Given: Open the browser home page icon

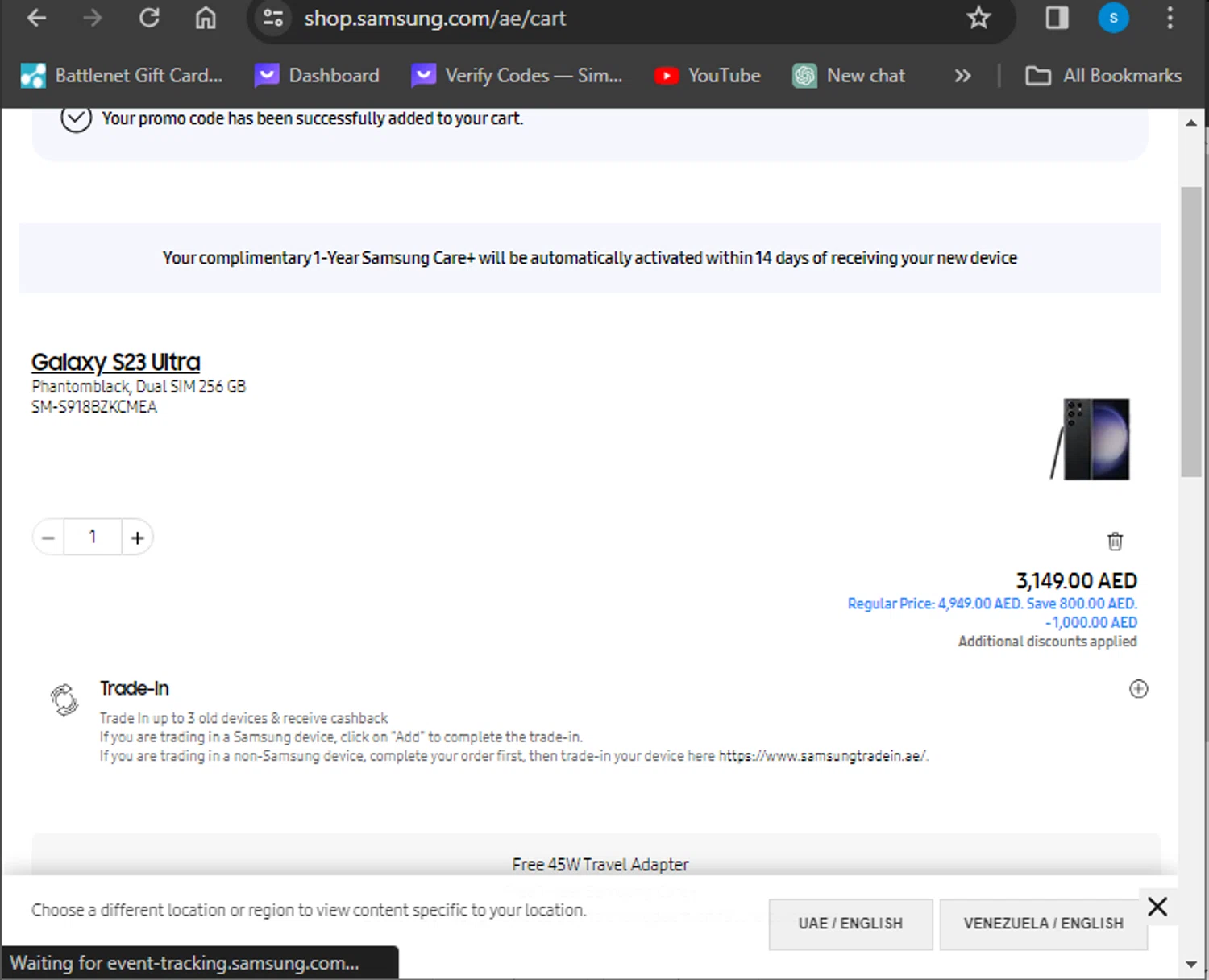Looking at the screenshot, I should click(x=206, y=18).
